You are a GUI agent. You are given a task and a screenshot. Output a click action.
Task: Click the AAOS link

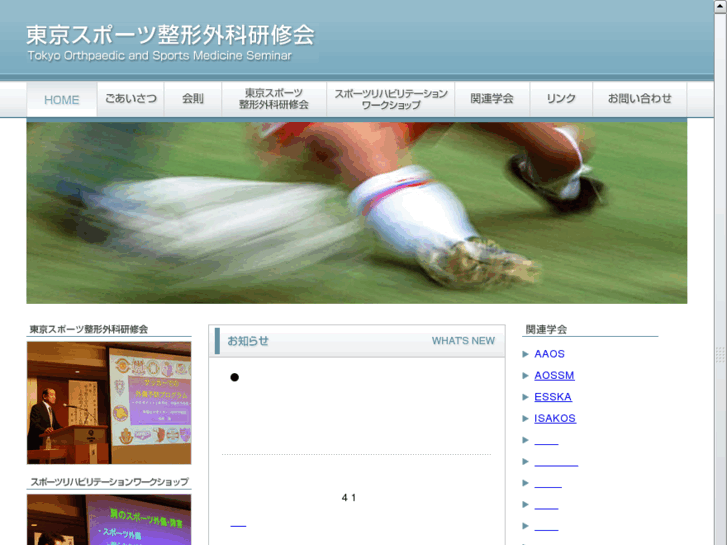pos(549,354)
